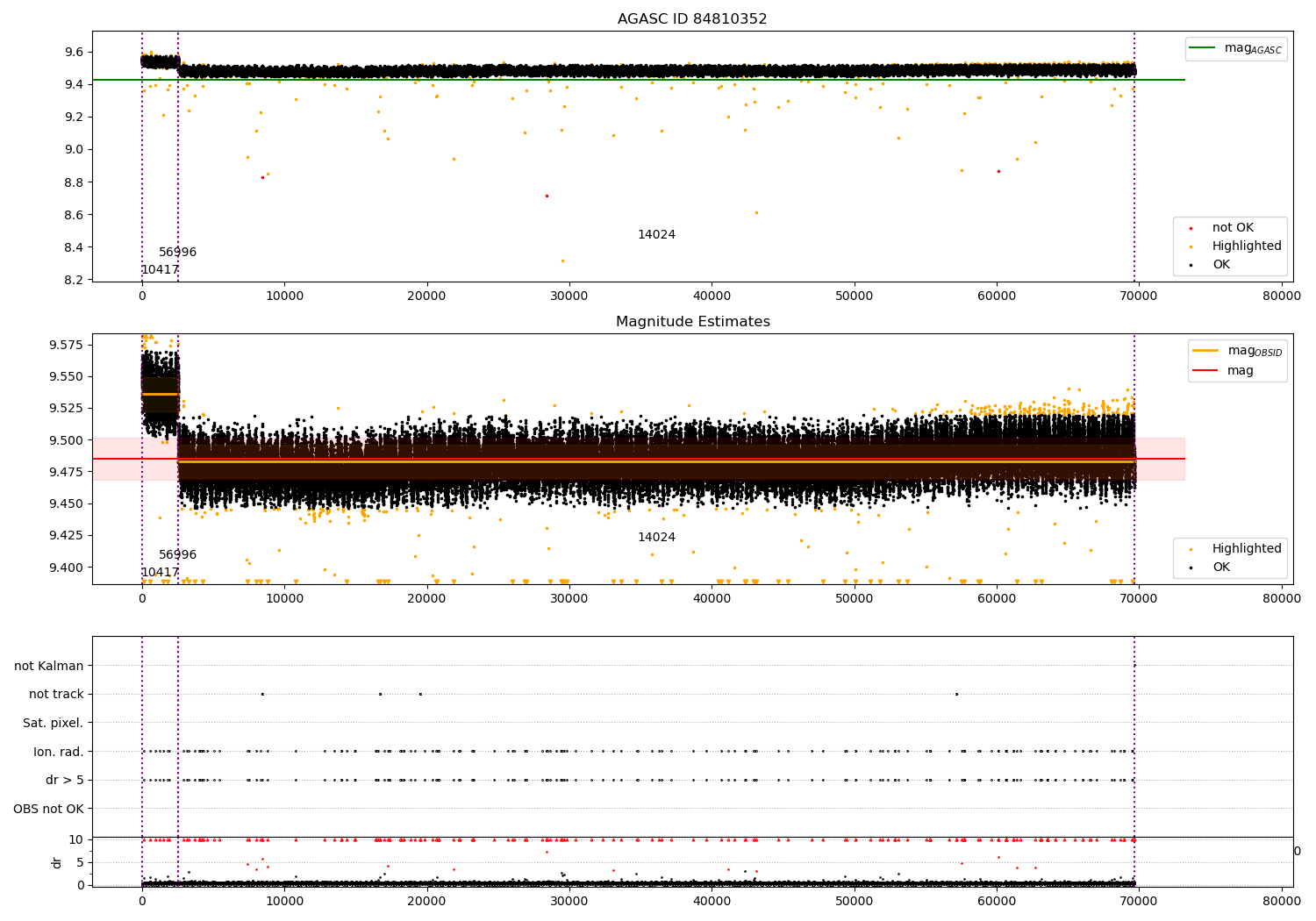Viewport: 1316px width, 921px height.
Task: Click the "AGASC ID 84810352" plot title
Action: point(692,19)
